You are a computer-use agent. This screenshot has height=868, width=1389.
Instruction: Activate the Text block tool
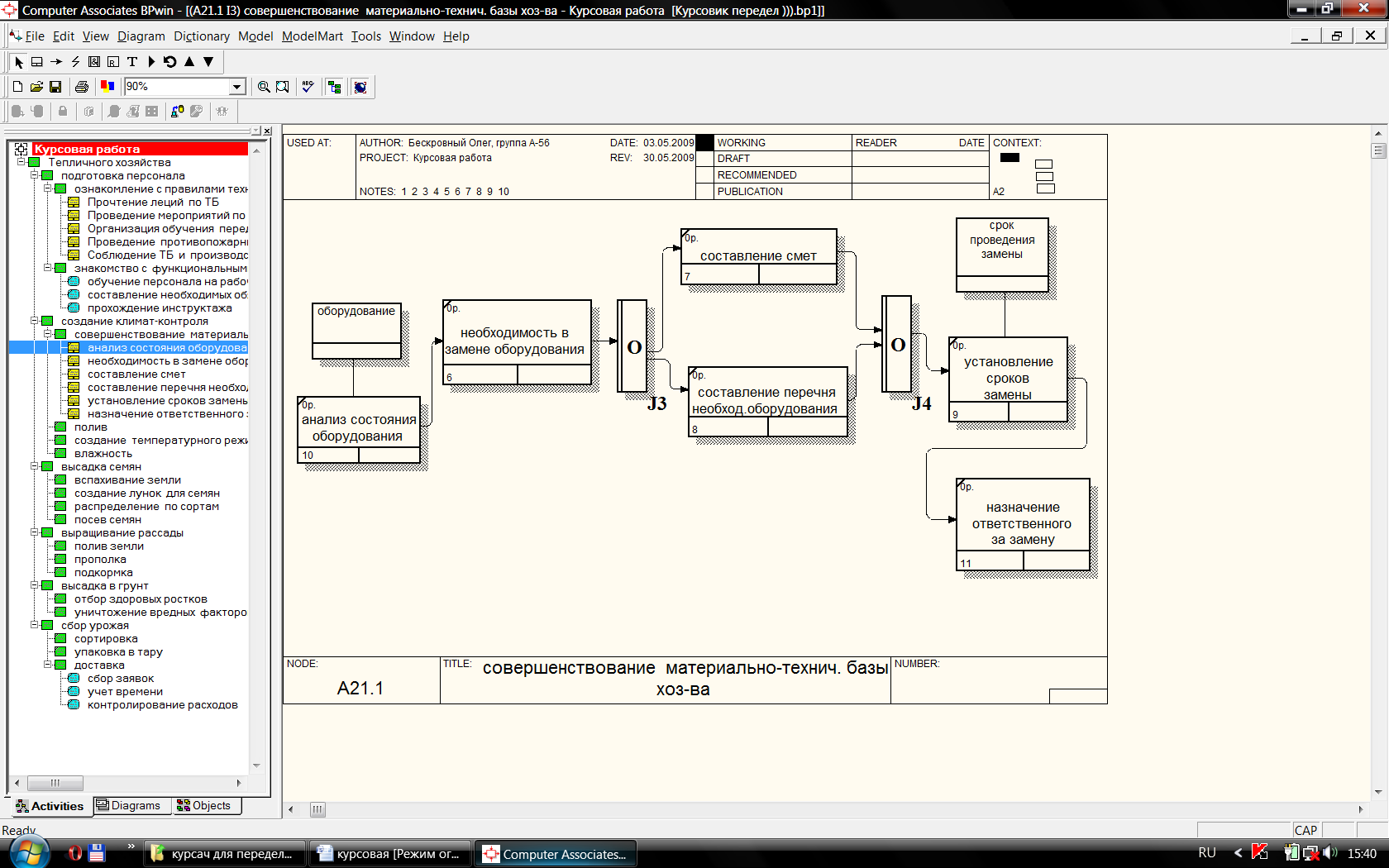[132, 62]
